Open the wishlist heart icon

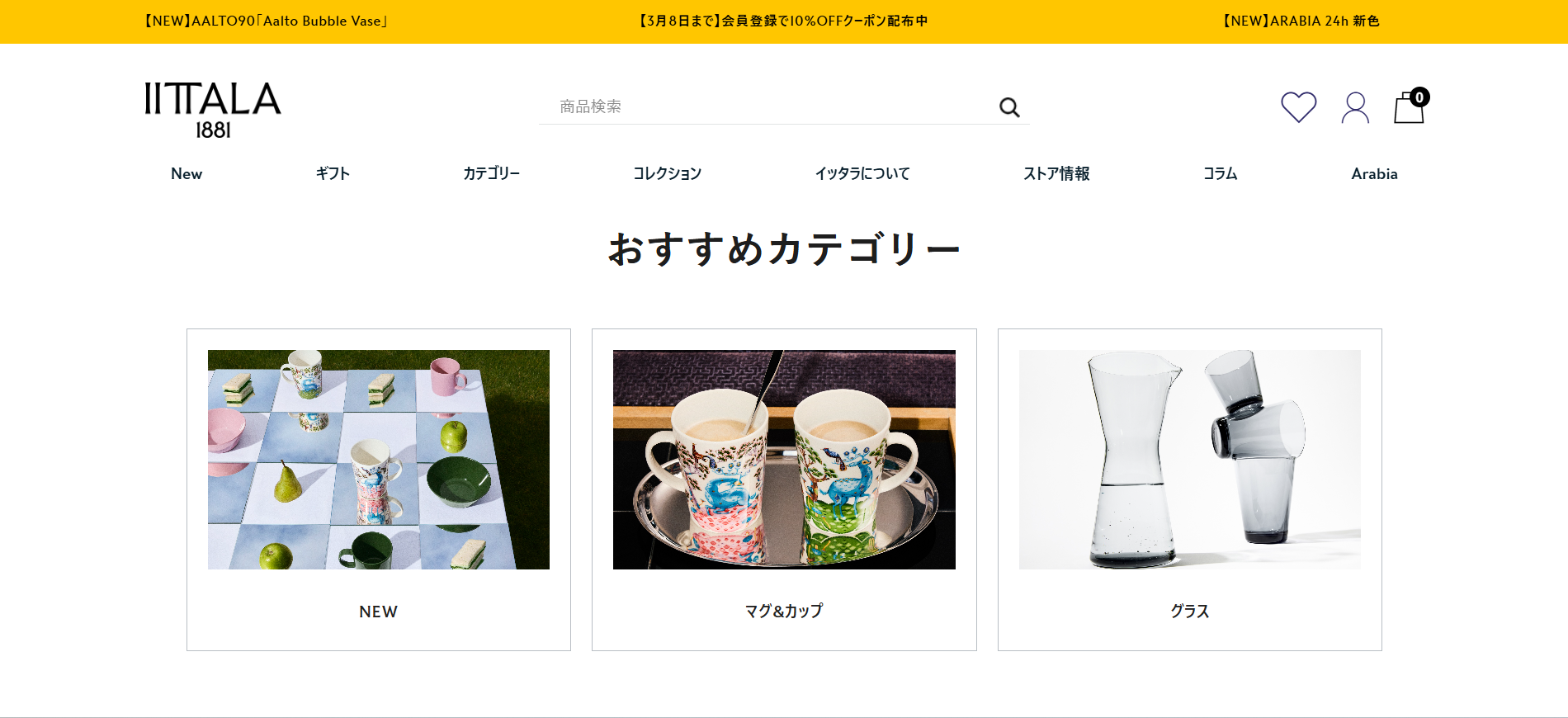pos(1298,107)
